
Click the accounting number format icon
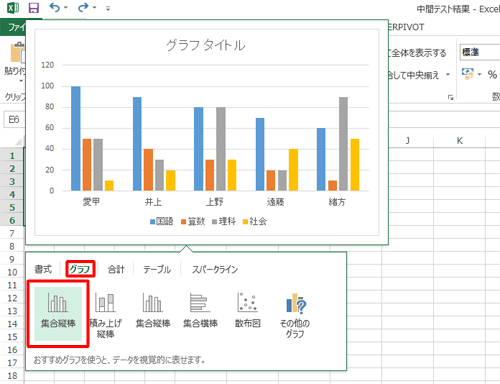[468, 74]
